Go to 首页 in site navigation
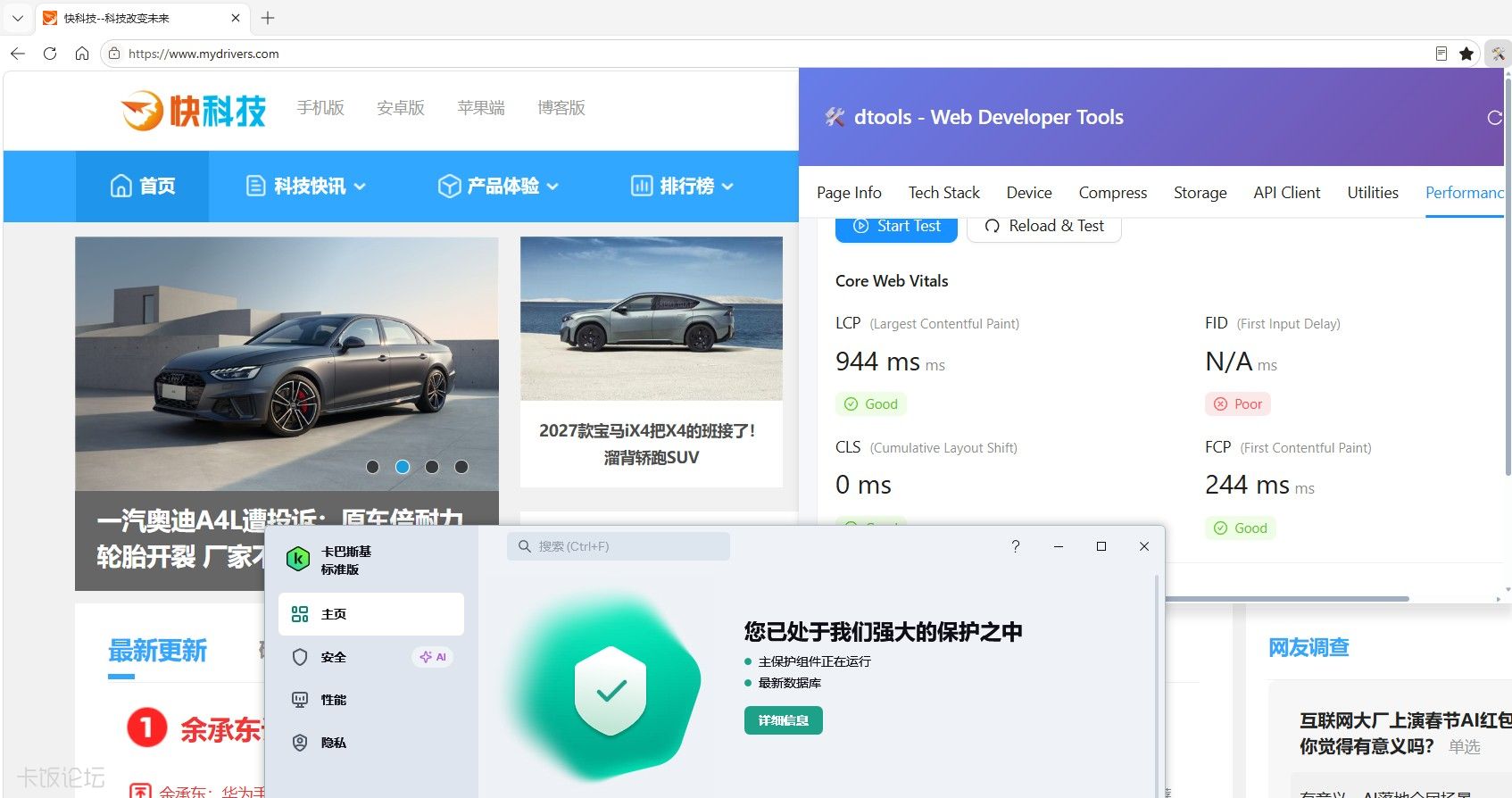 pyautogui.click(x=142, y=186)
